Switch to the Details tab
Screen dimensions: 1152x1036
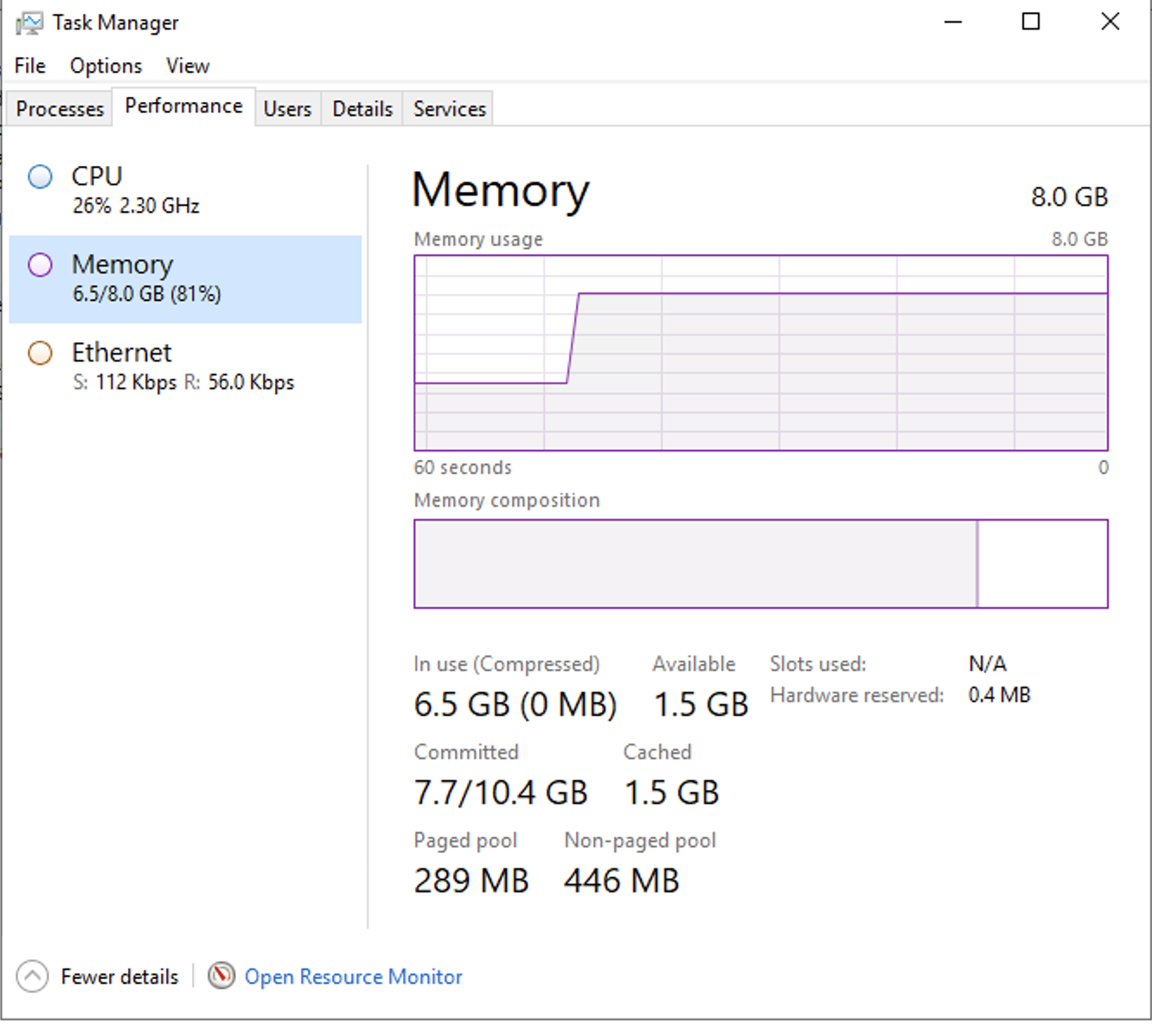(x=362, y=109)
